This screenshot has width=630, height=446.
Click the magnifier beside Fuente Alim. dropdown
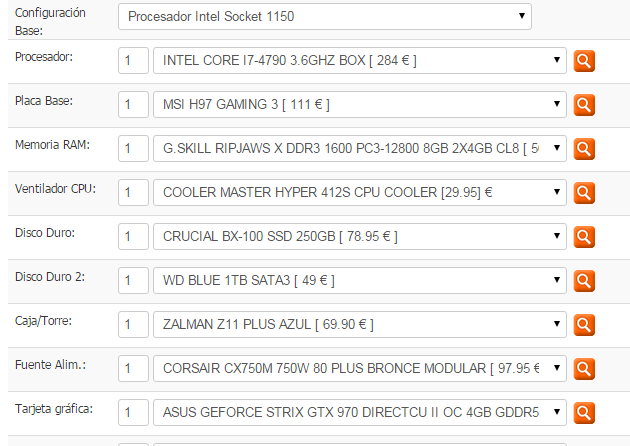coord(584,369)
